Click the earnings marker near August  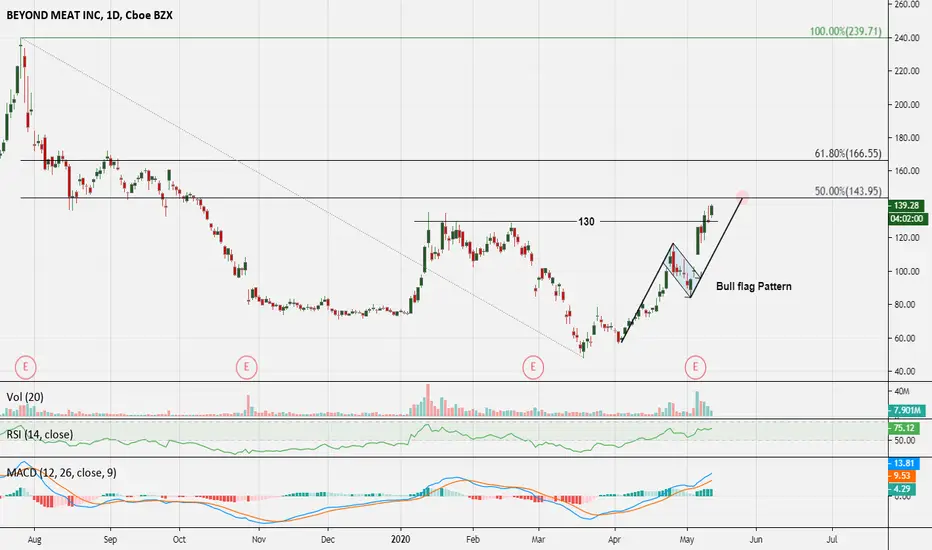tap(26, 367)
